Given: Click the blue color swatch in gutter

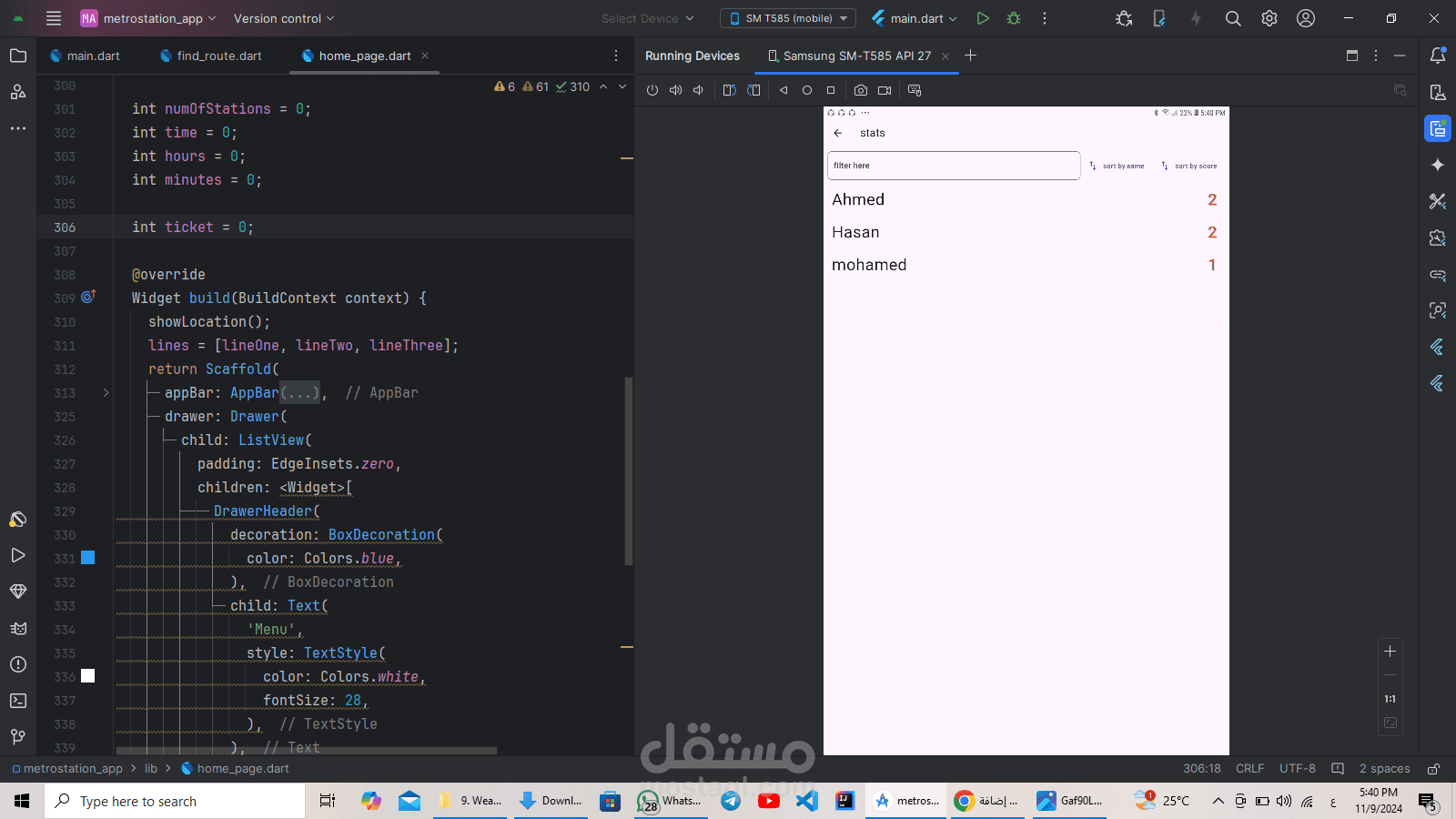Looking at the screenshot, I should click(88, 558).
